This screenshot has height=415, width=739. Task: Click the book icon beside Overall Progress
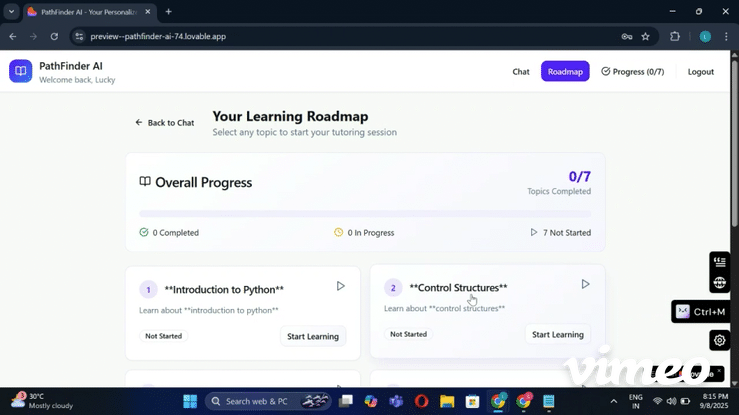point(145,181)
